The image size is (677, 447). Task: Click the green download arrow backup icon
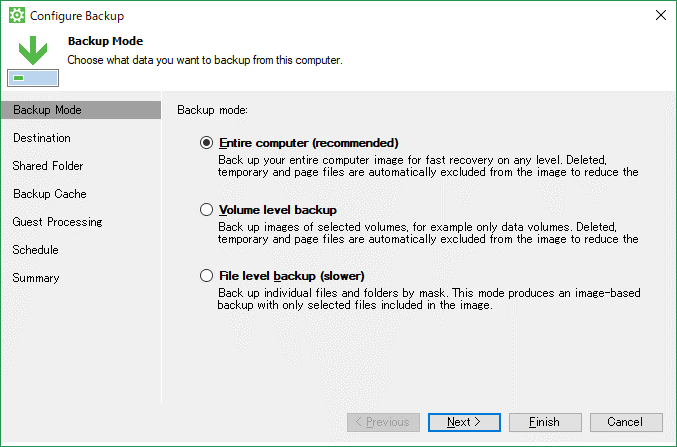point(33,61)
